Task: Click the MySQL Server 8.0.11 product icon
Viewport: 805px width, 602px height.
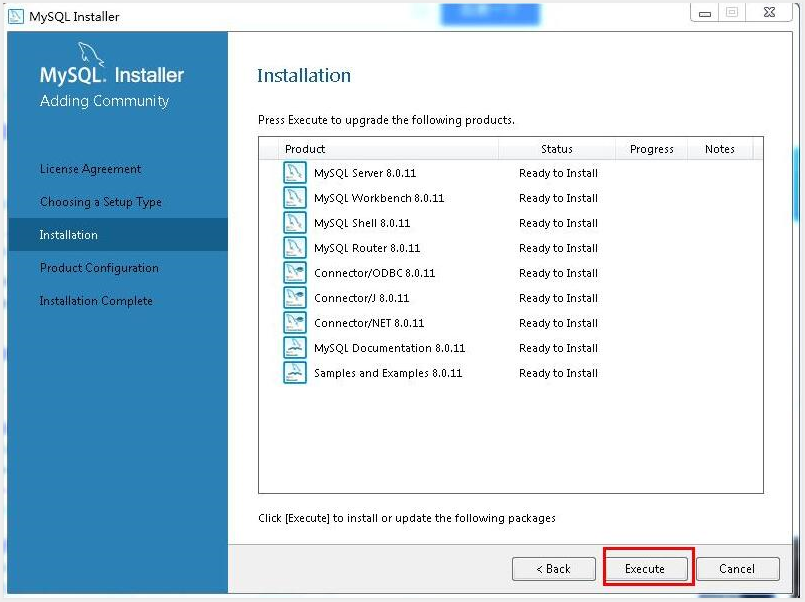Action: coord(295,173)
